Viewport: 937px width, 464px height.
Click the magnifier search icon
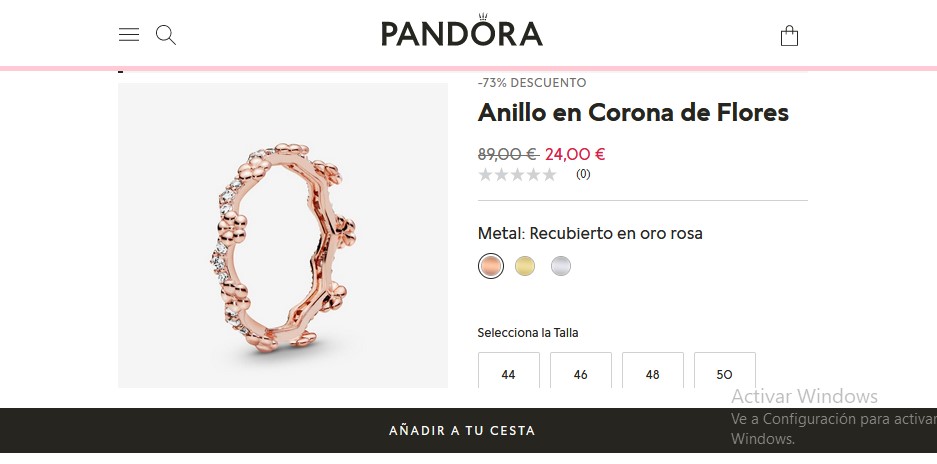click(x=166, y=35)
